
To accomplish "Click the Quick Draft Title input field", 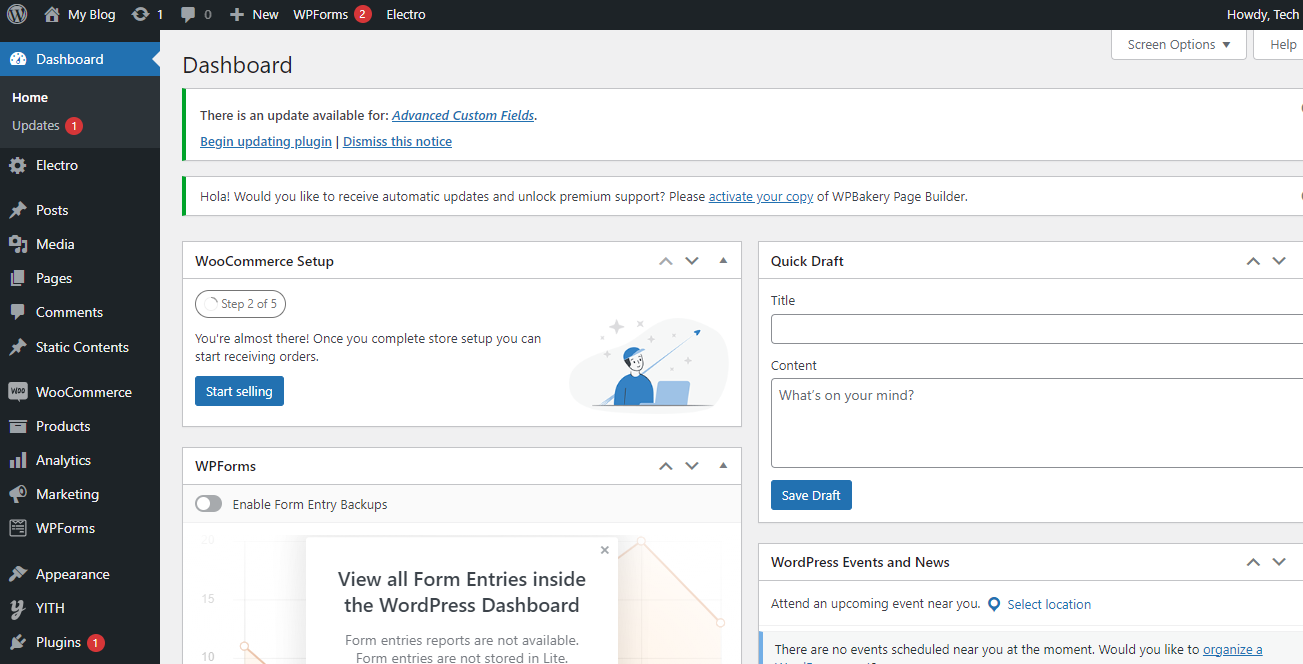I will click(1037, 329).
